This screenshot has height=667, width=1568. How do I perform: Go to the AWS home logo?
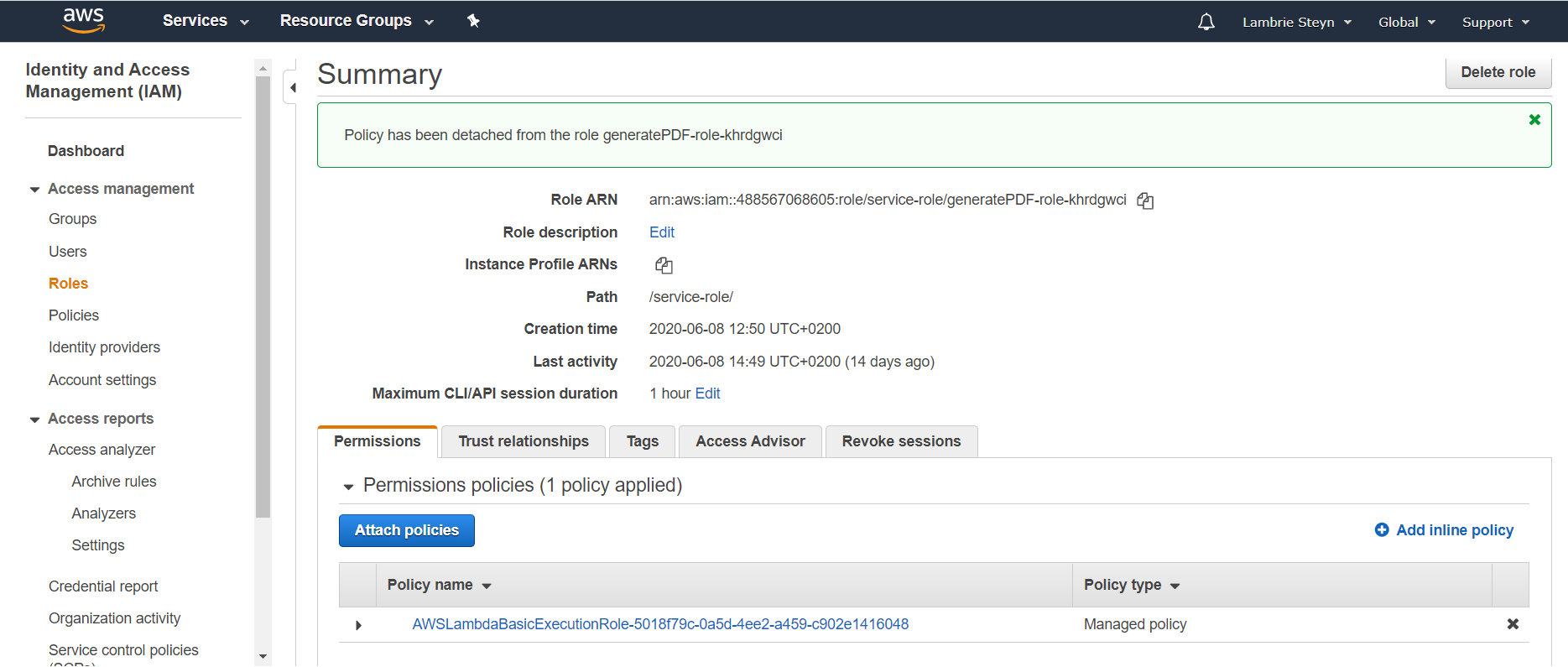84,20
